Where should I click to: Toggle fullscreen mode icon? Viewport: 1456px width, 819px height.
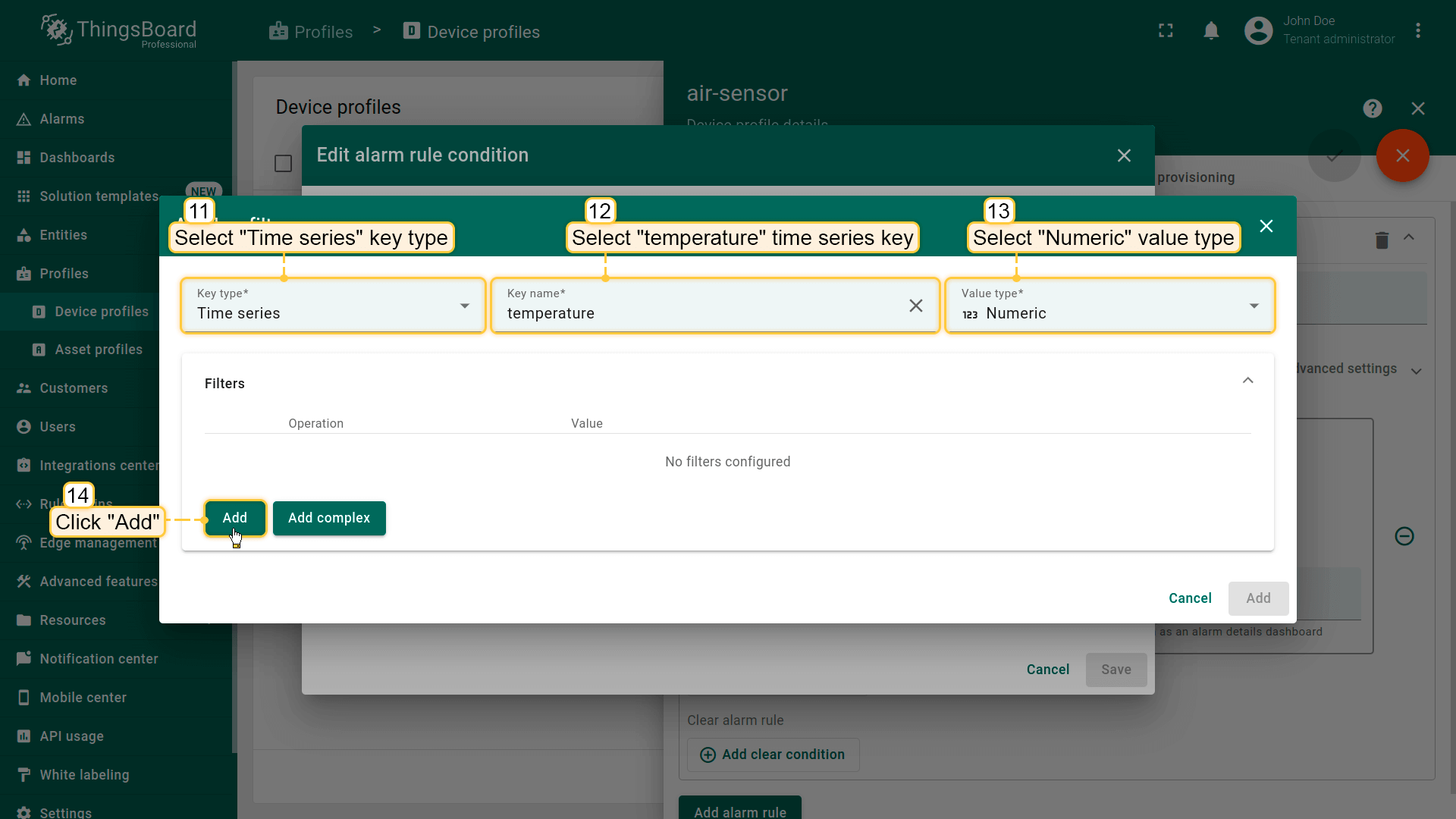[1166, 31]
